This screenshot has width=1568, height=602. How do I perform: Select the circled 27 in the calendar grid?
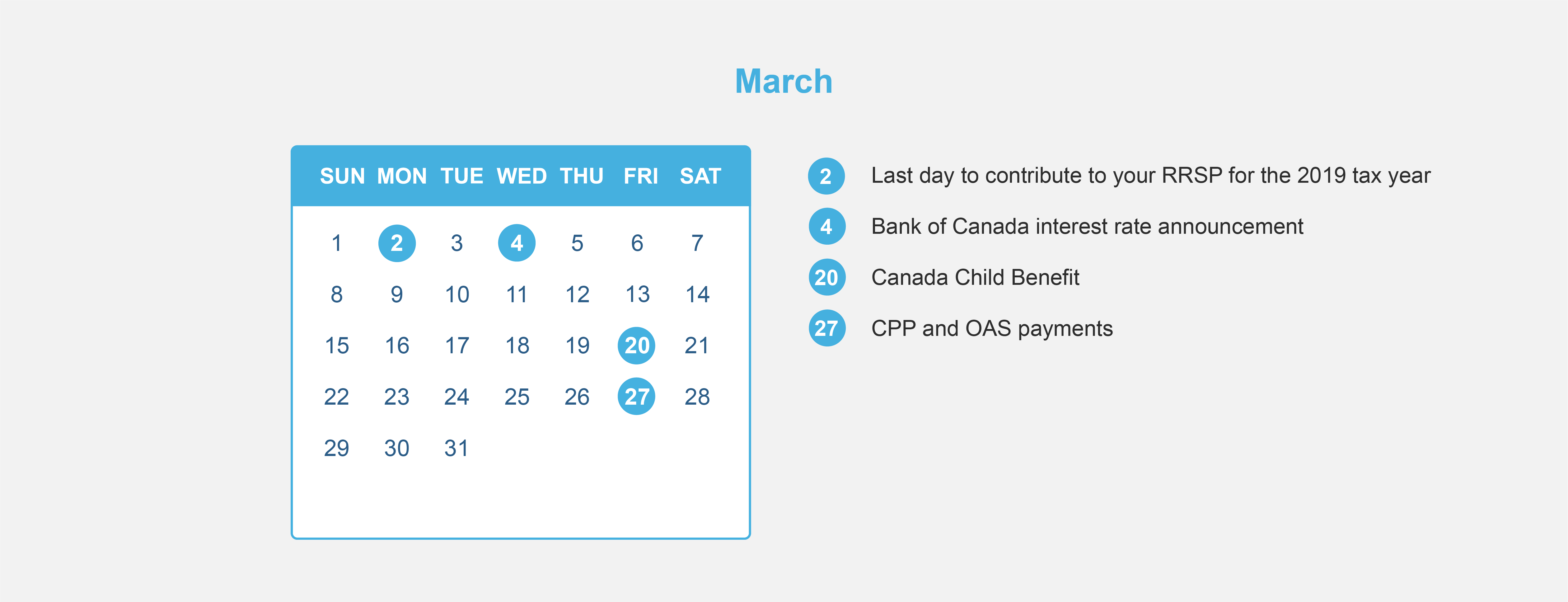637,397
